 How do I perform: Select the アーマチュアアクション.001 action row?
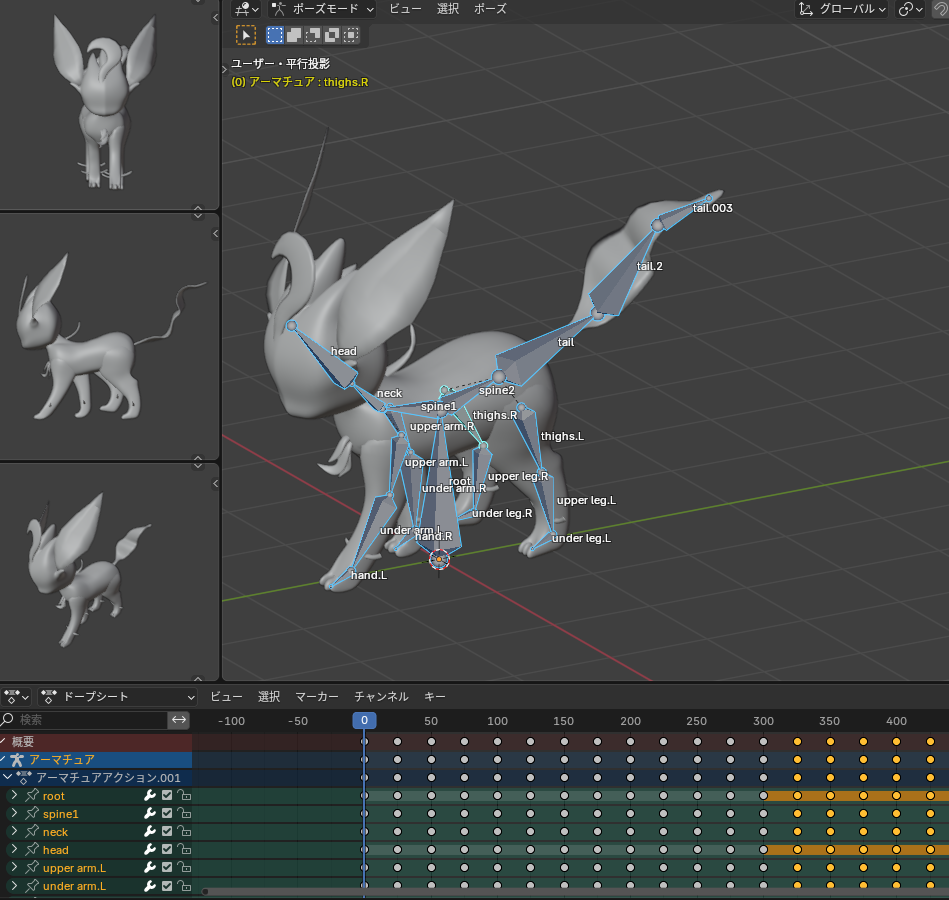point(108,778)
